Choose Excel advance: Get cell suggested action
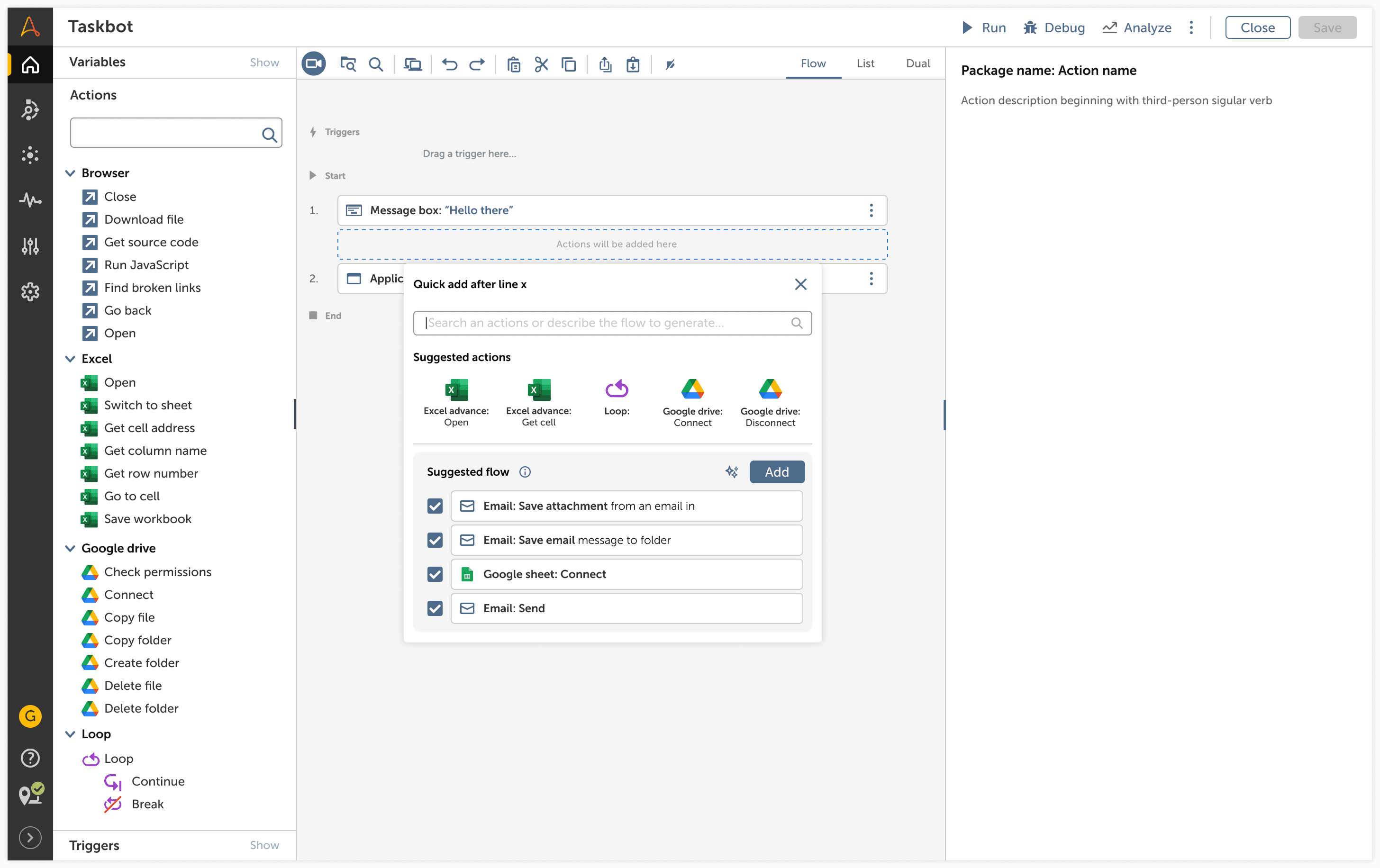This screenshot has height=868, width=1380. click(539, 403)
